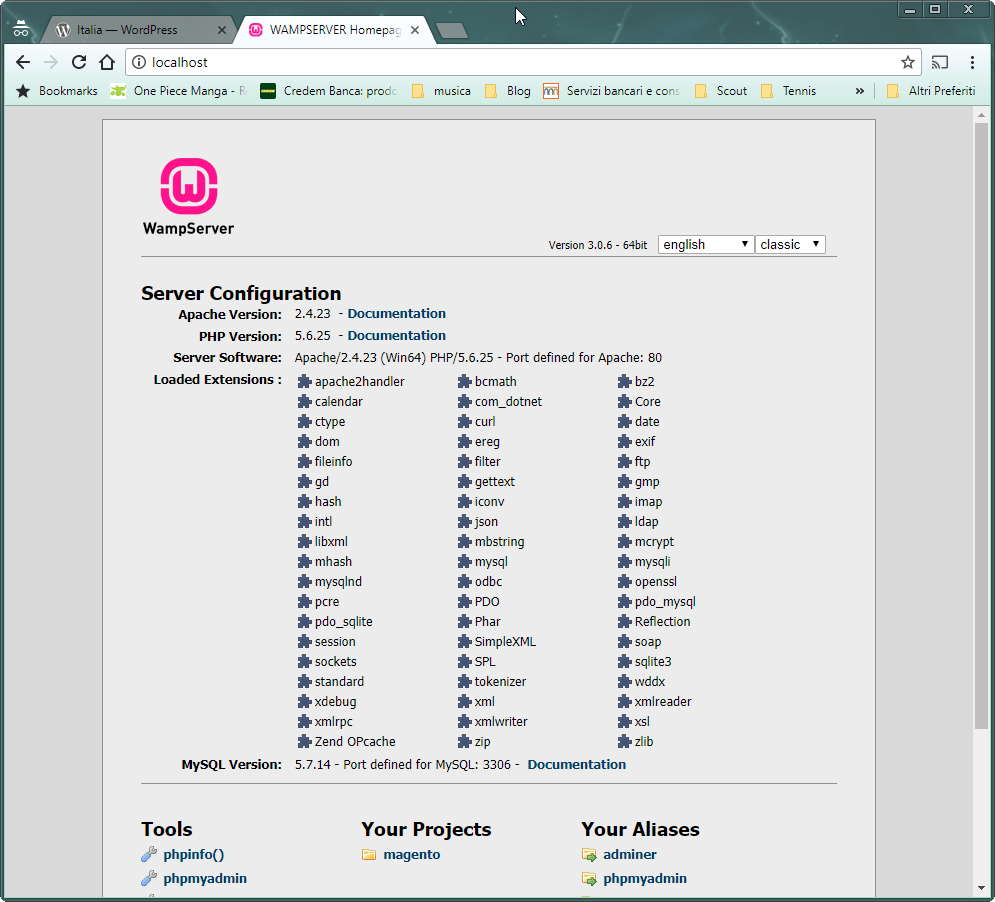Click the localhost address bar
995x902 pixels.
500,62
